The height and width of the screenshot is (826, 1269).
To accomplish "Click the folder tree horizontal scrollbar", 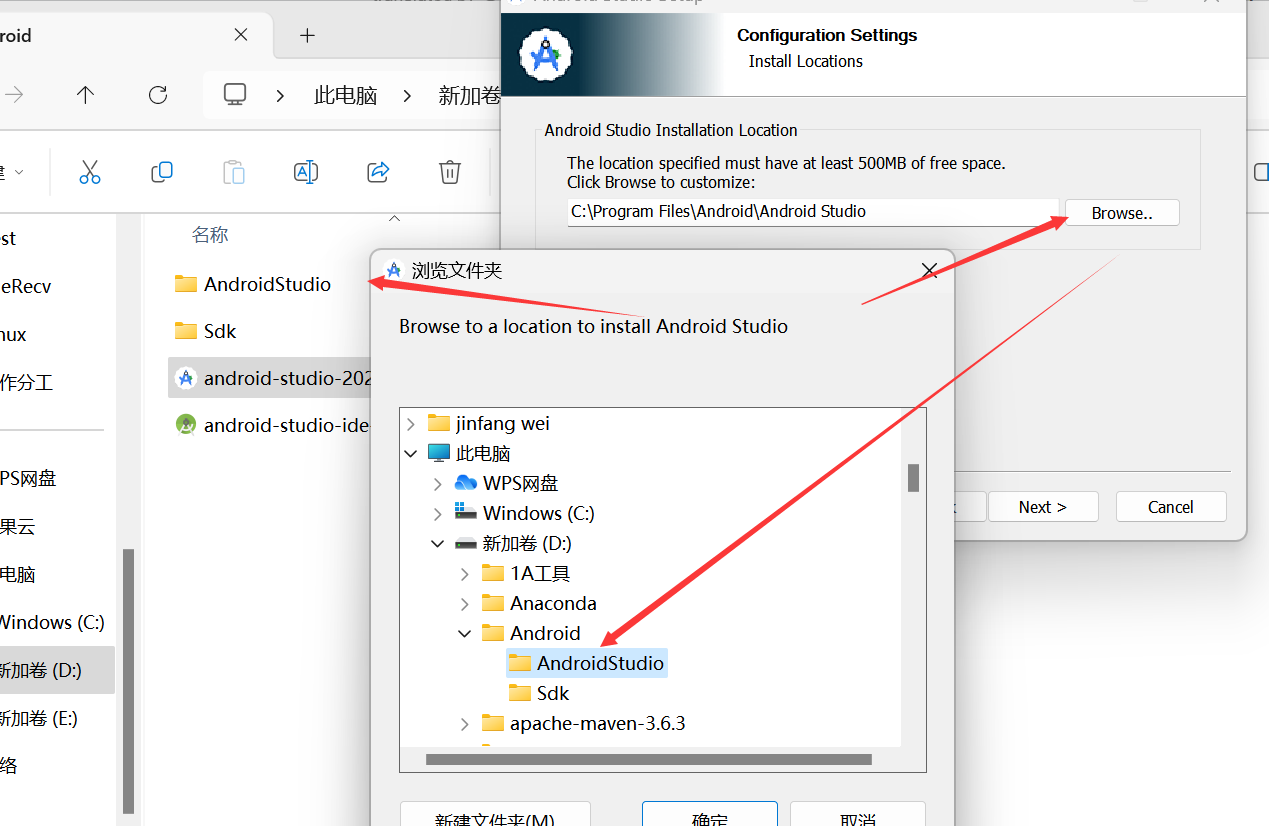I will (650, 759).
